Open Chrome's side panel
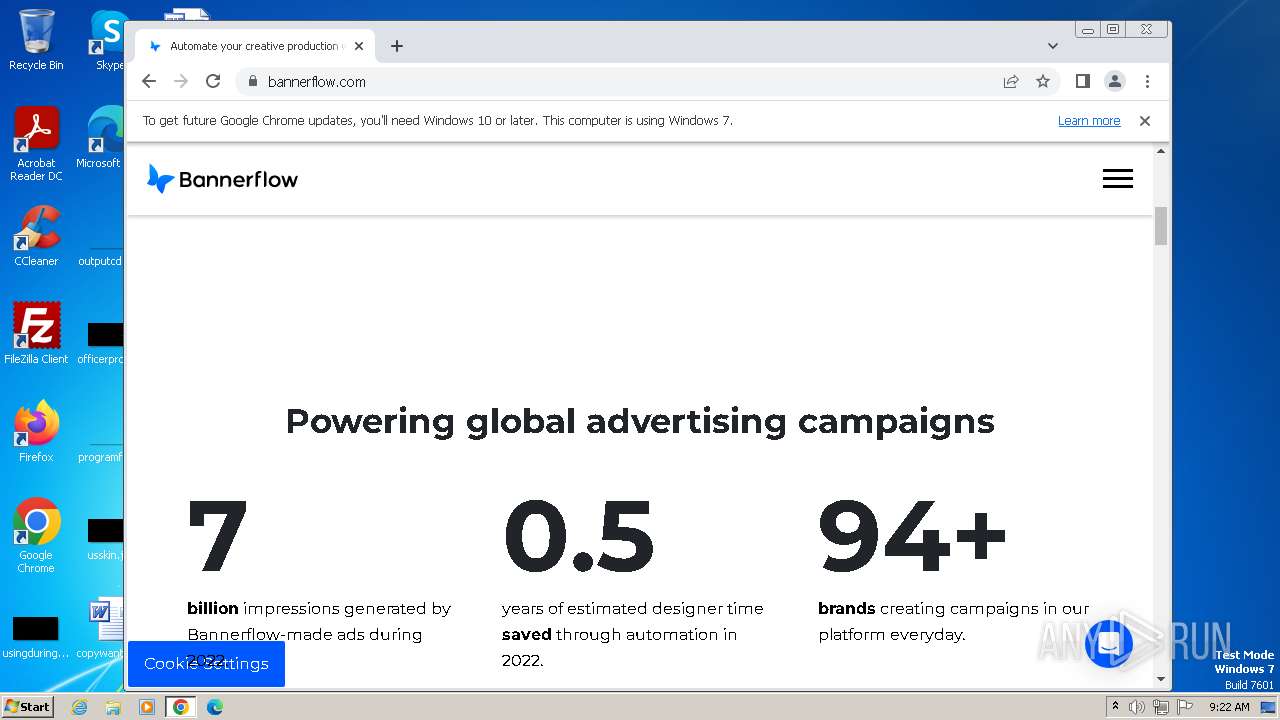The width and height of the screenshot is (1280, 720). tap(1083, 82)
